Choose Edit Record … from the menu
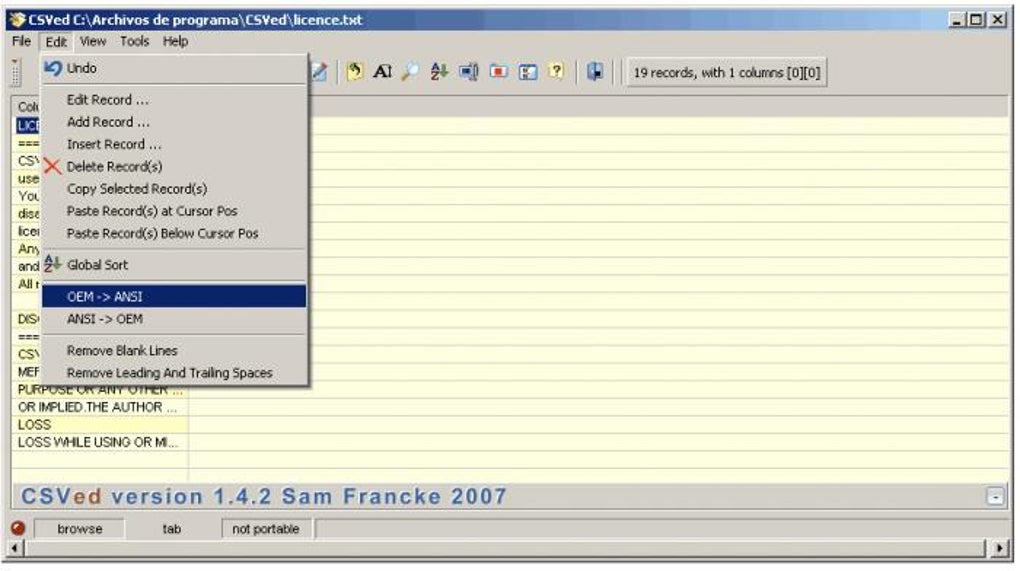The height and width of the screenshot is (571, 1020). [x=174, y=100]
